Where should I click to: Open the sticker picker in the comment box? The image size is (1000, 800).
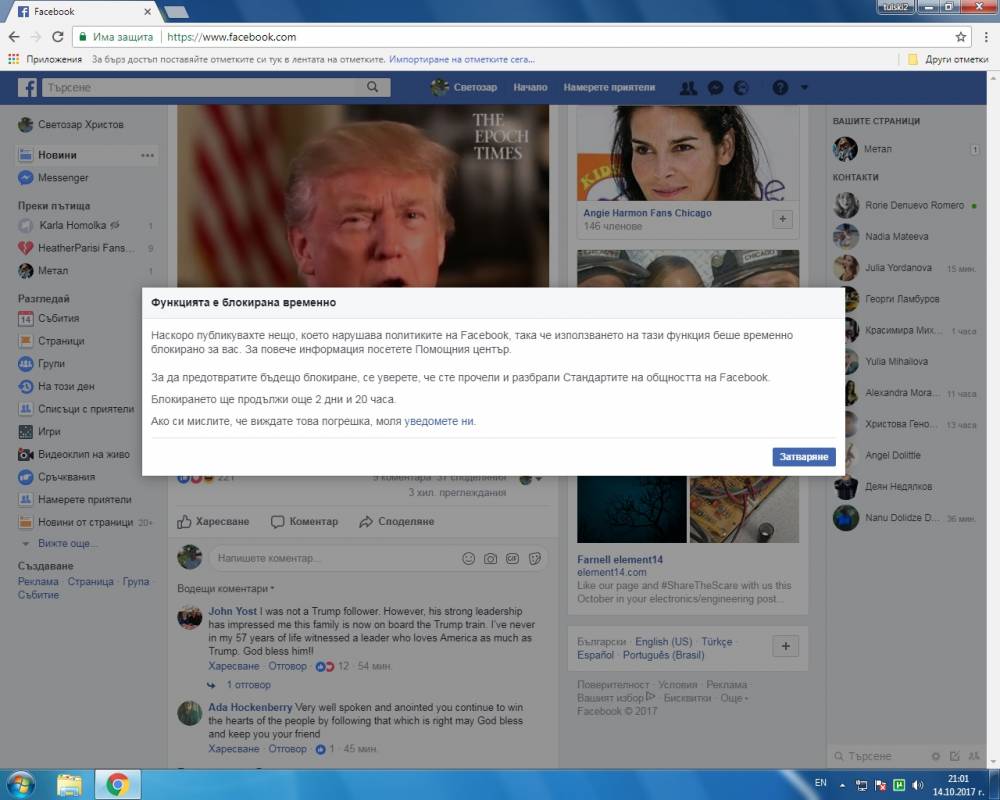coord(534,558)
